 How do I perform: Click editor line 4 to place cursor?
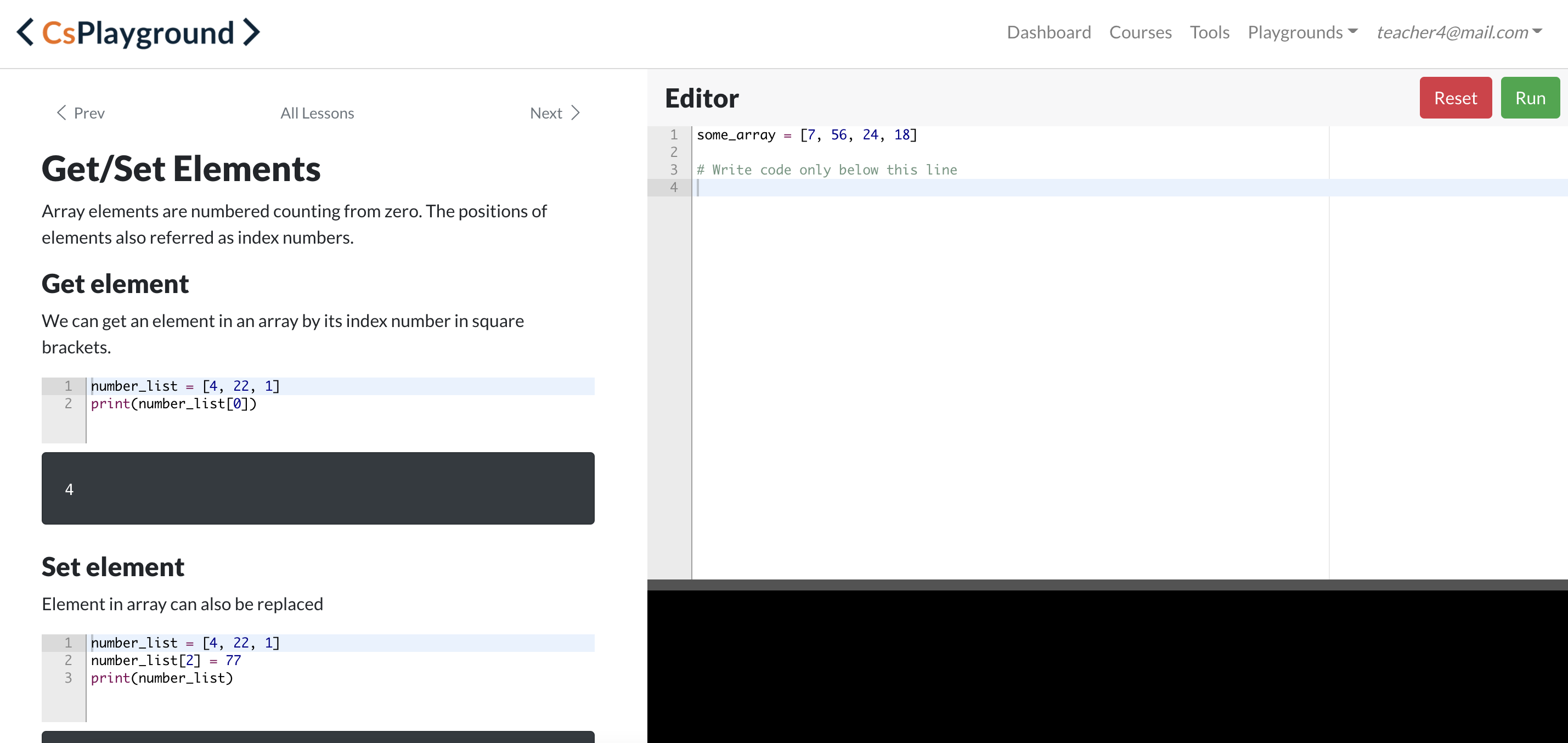click(974, 188)
